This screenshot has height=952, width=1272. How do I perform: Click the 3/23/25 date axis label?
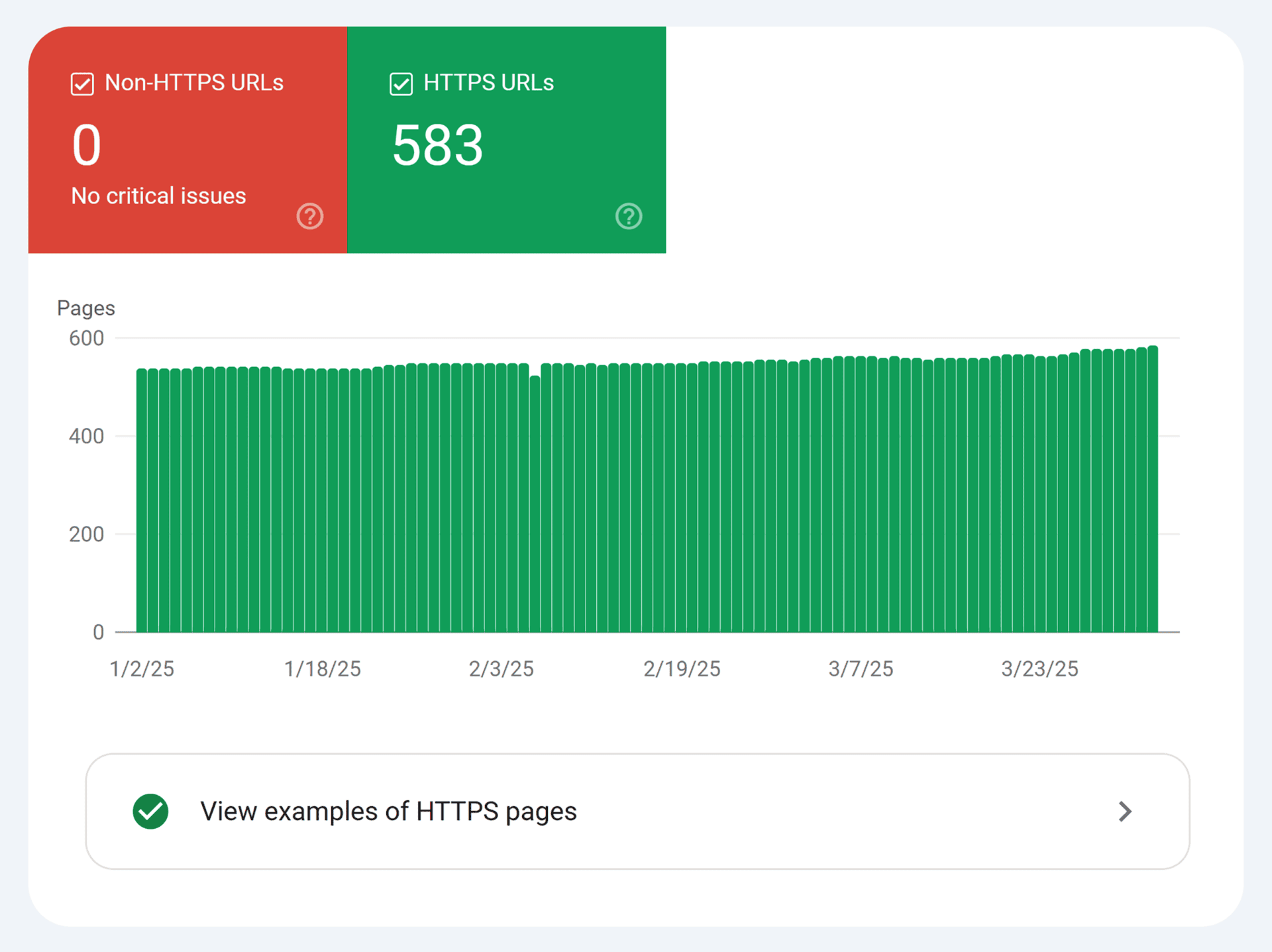(x=1039, y=668)
